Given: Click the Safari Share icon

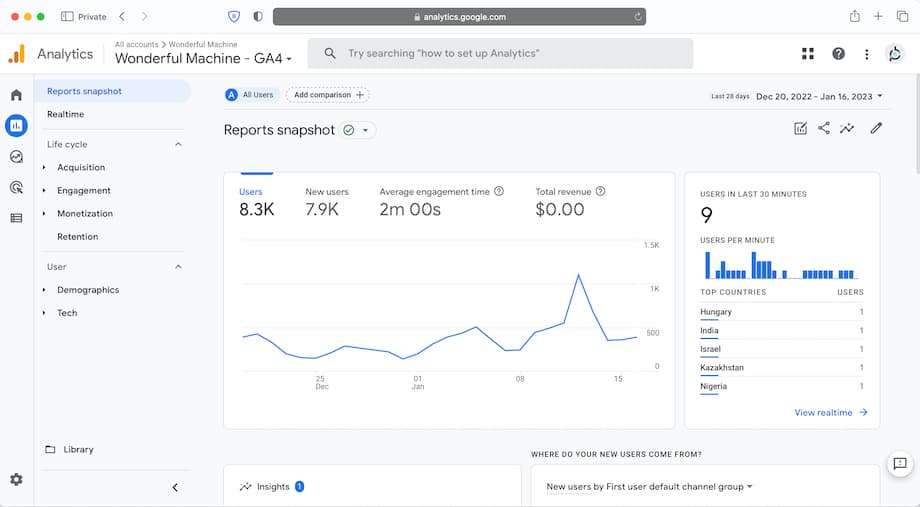Looking at the screenshot, I should [x=855, y=16].
